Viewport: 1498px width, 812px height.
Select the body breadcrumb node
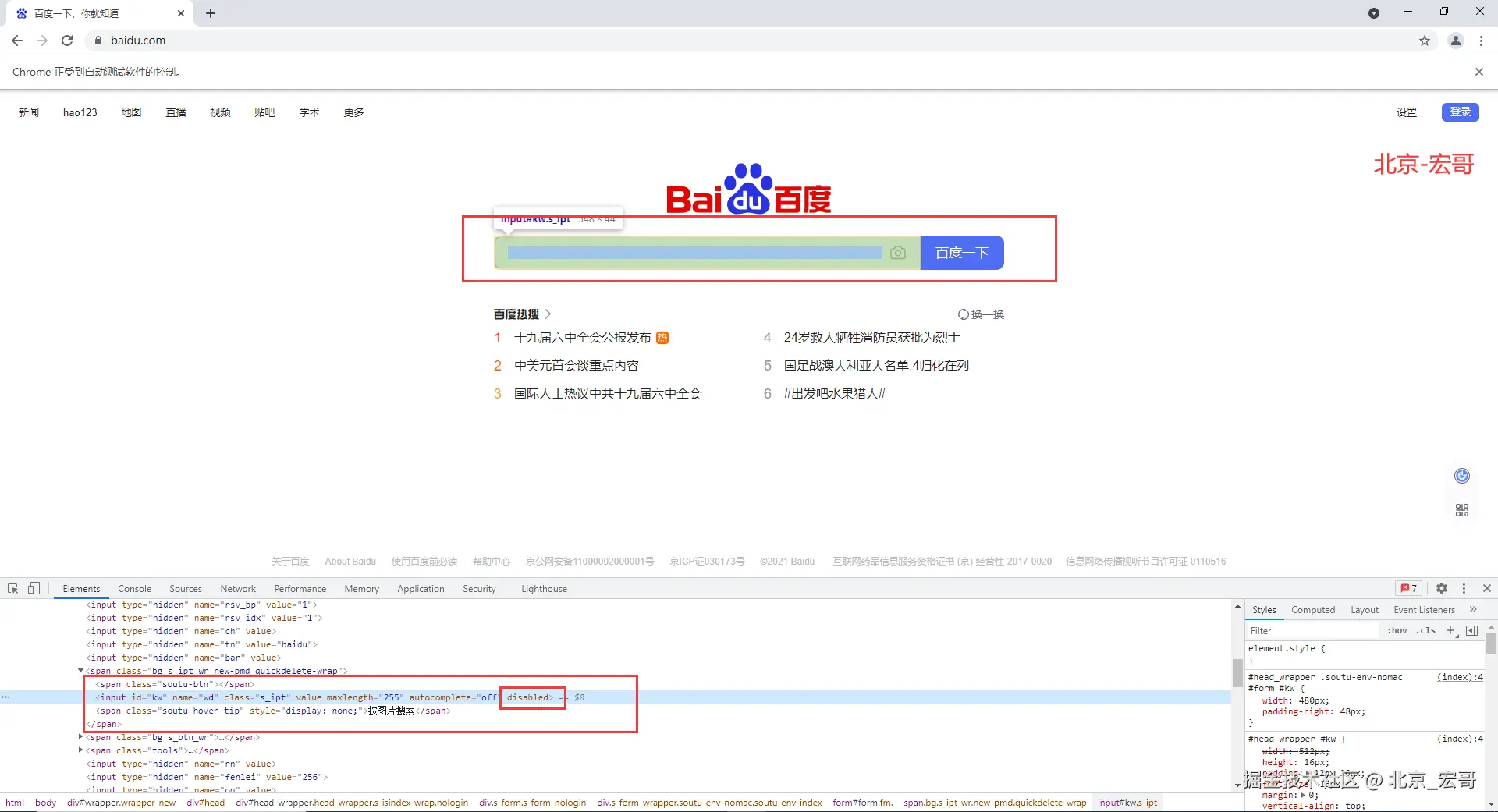tap(45, 803)
